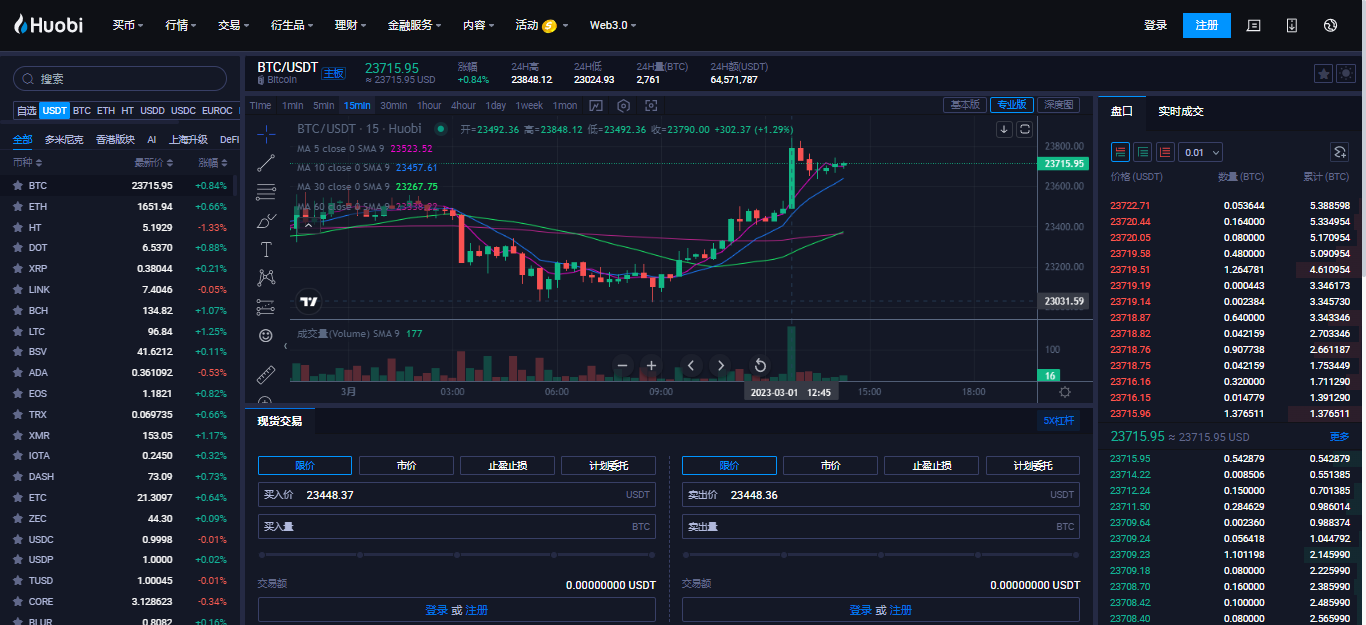
Task: Expand the 理财 menu dropdown
Action: click(x=351, y=25)
